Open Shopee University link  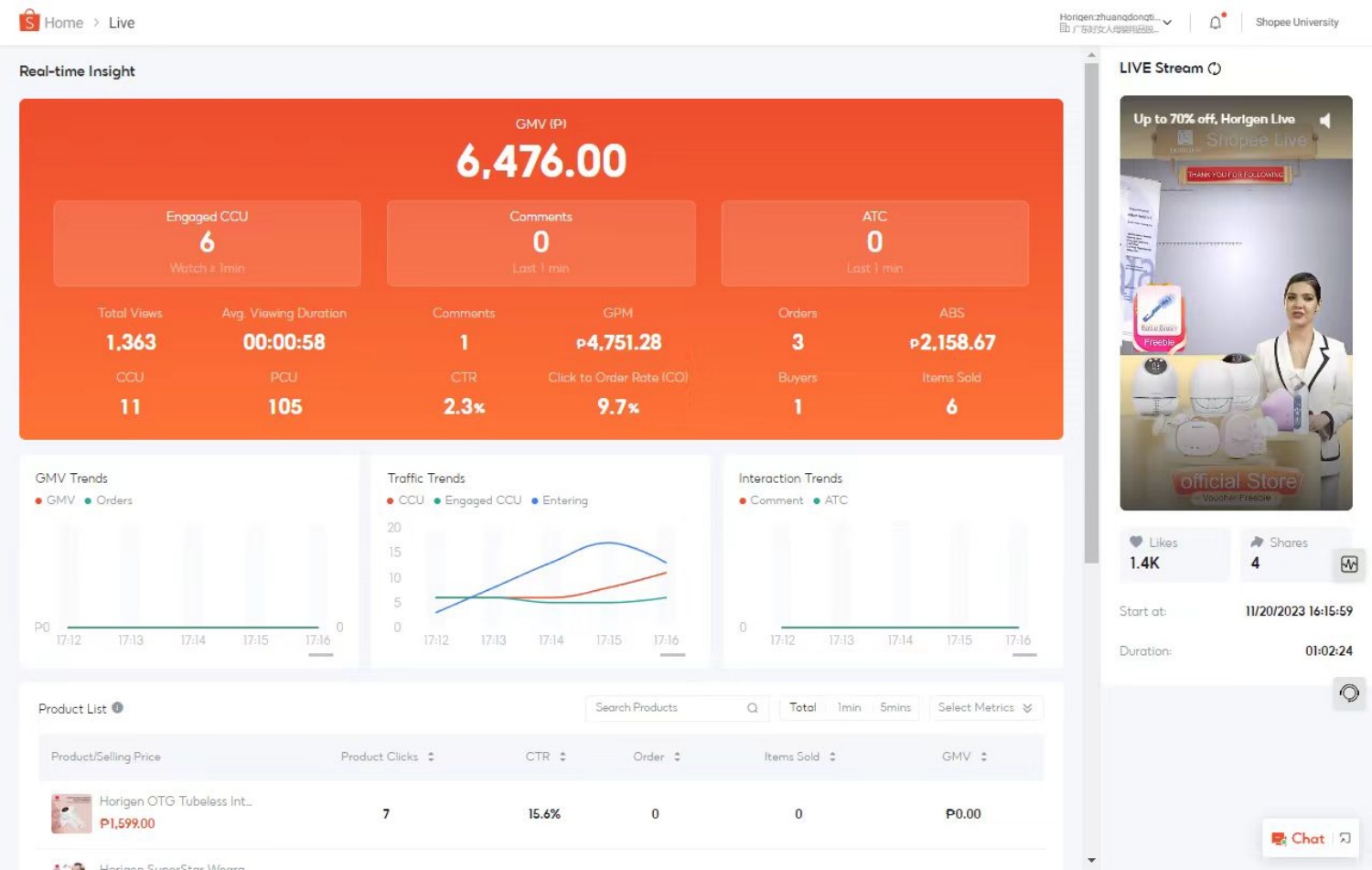point(1296,22)
